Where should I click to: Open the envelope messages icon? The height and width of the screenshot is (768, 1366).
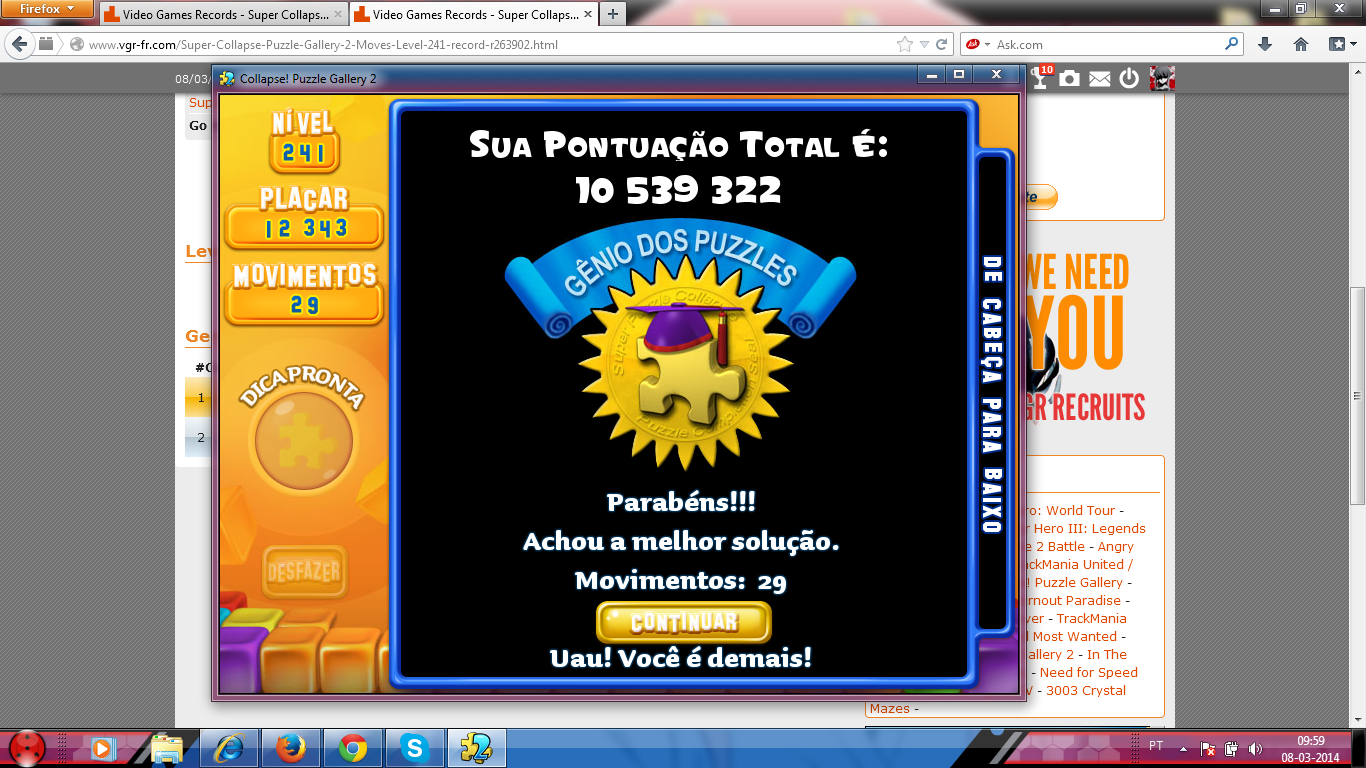(1099, 79)
